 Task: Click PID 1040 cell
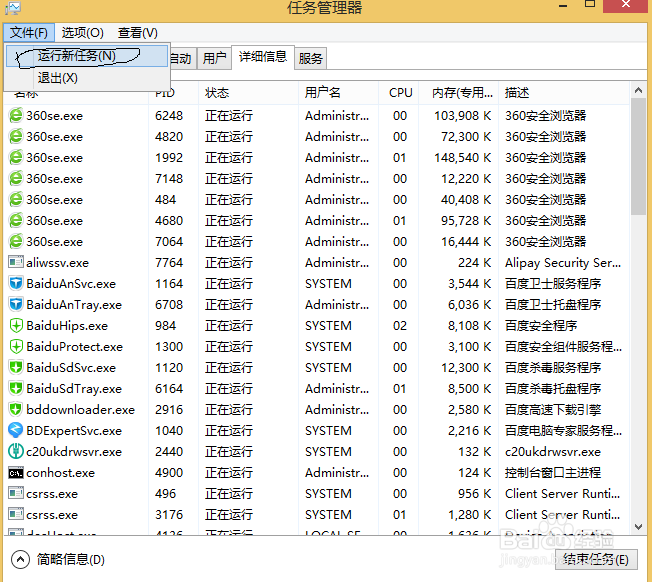tap(169, 431)
